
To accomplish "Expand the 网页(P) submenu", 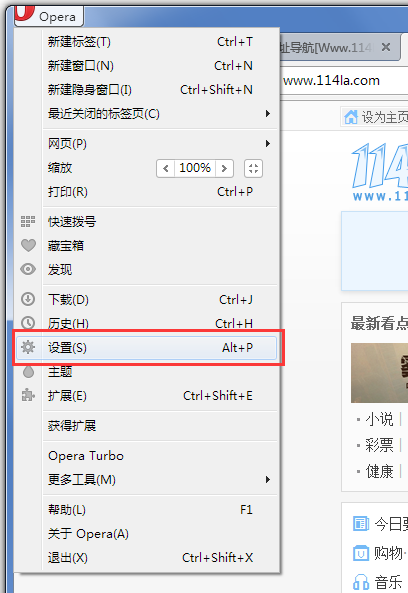I will (160, 144).
